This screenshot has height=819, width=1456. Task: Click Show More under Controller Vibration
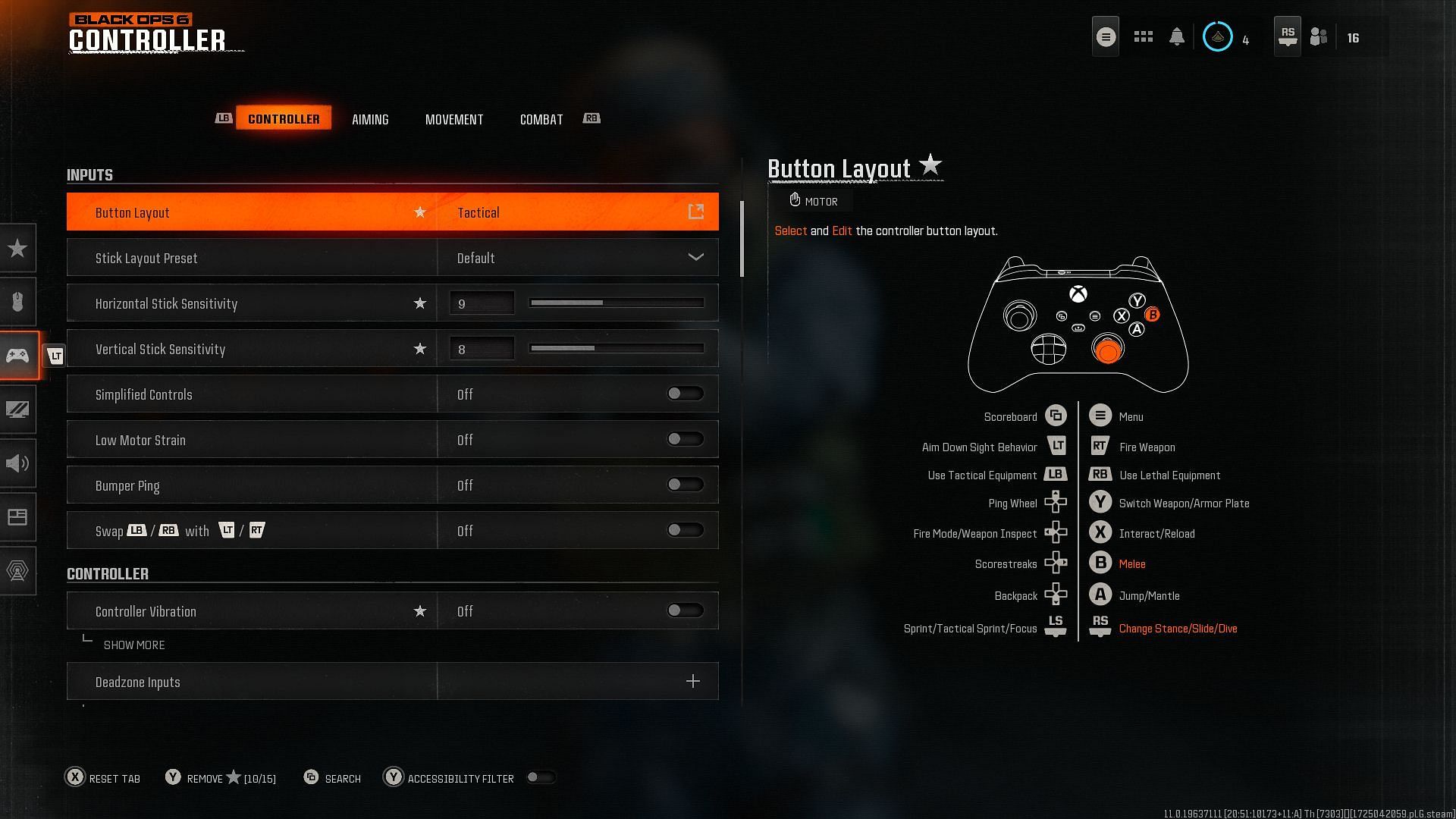coord(133,645)
